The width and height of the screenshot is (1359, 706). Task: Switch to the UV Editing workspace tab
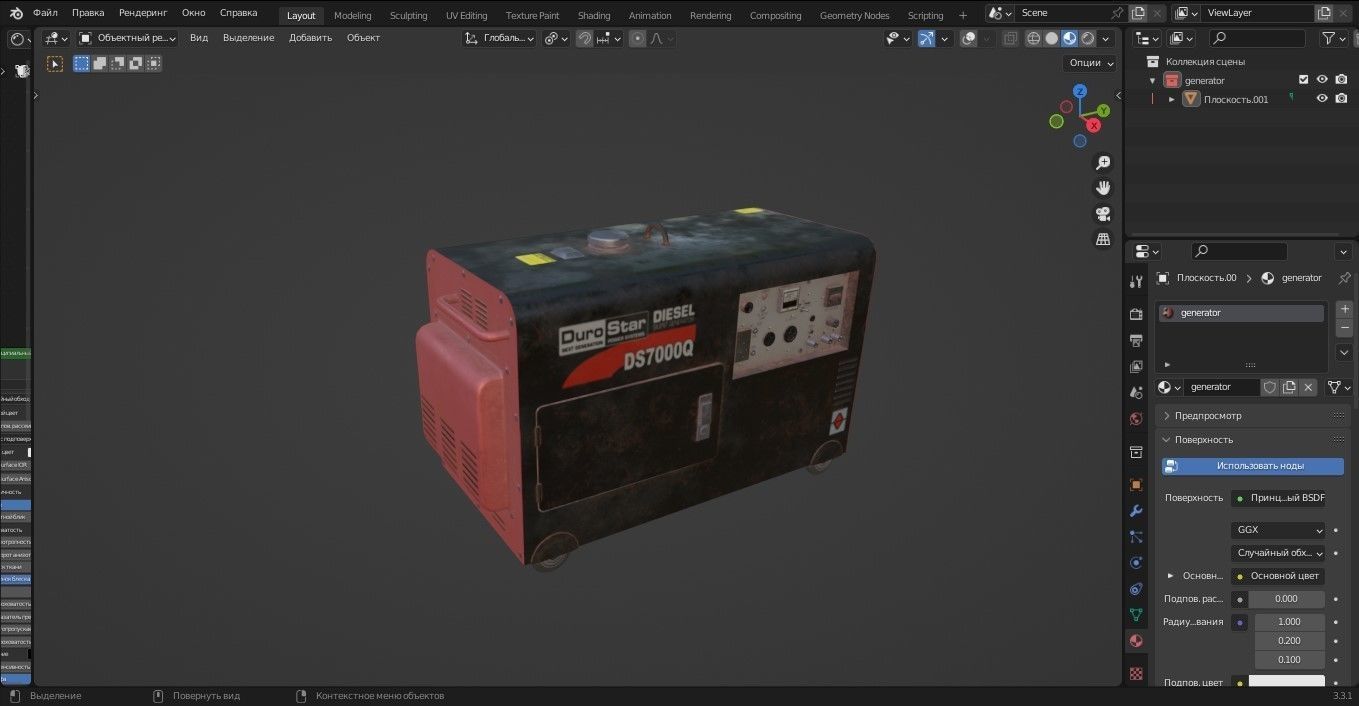[x=466, y=15]
